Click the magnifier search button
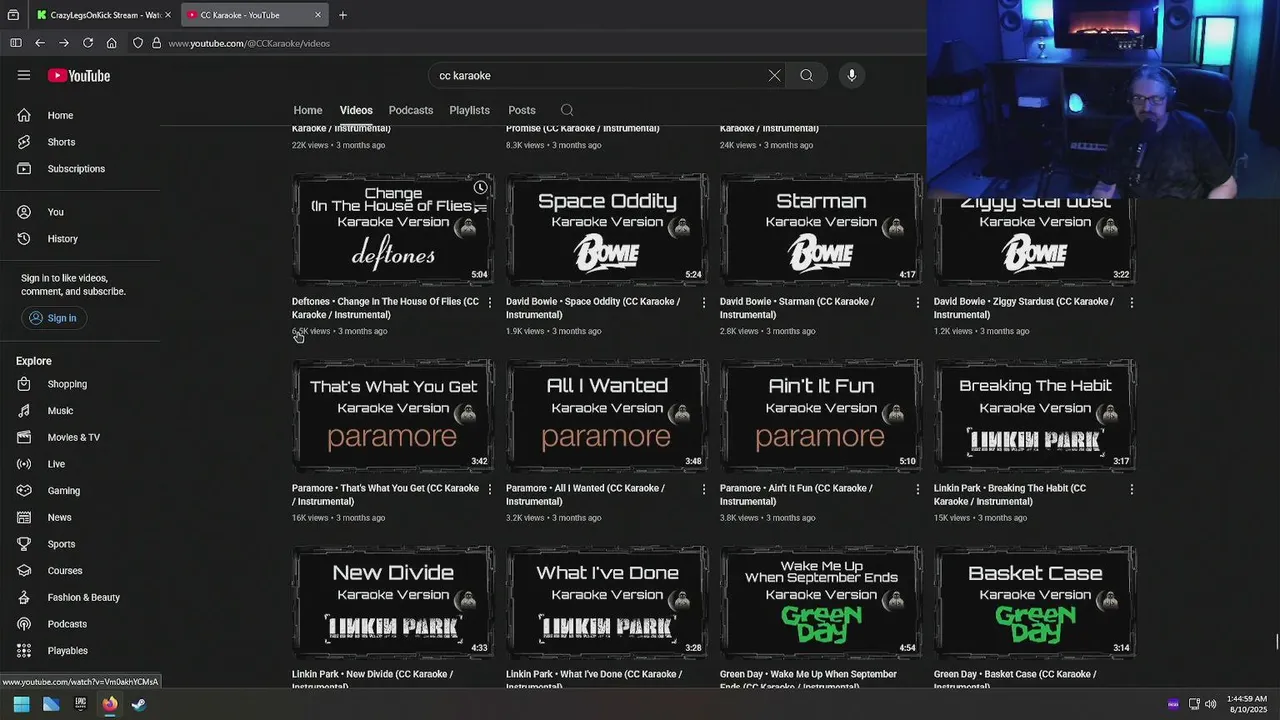1280x720 pixels. point(806,75)
